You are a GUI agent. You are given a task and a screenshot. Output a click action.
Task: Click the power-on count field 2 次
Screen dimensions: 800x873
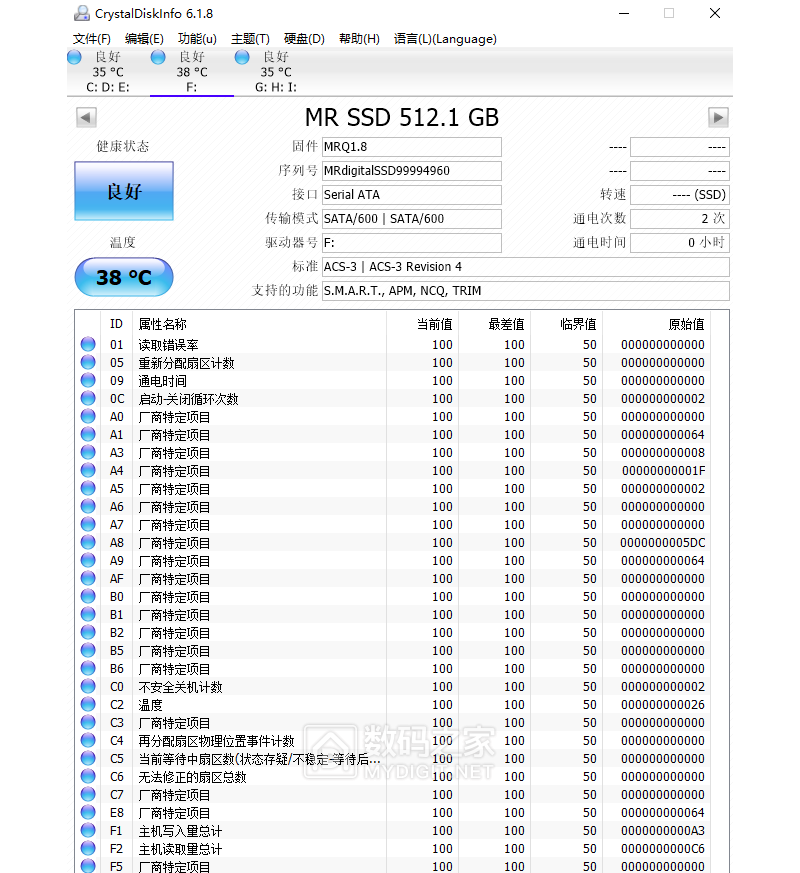point(680,219)
